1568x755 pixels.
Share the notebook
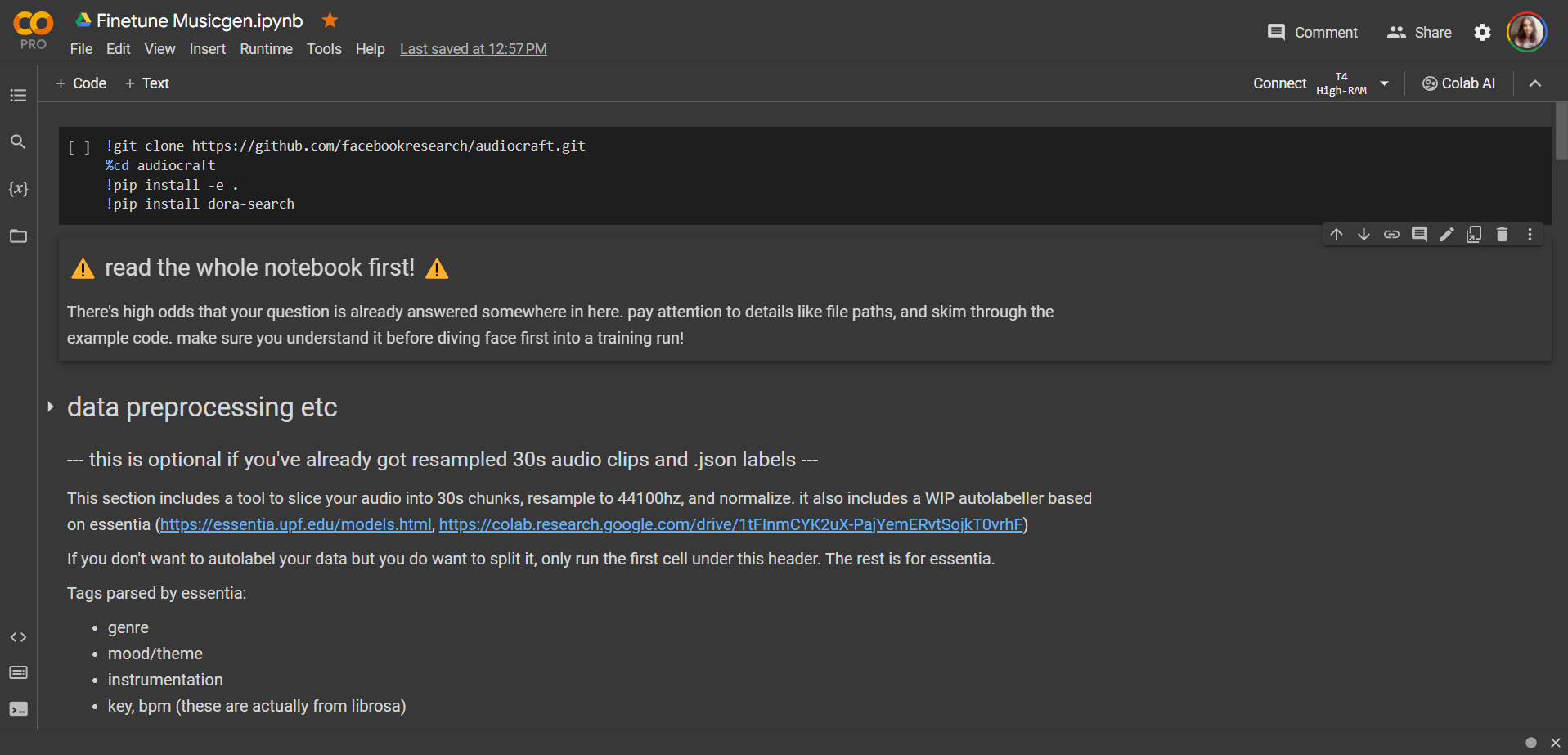(x=1419, y=33)
